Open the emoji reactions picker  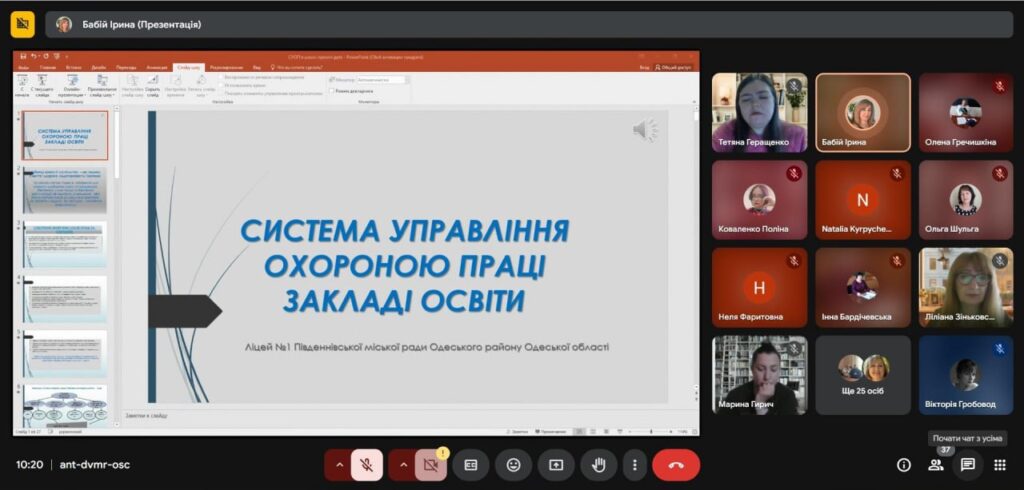[x=513, y=465]
